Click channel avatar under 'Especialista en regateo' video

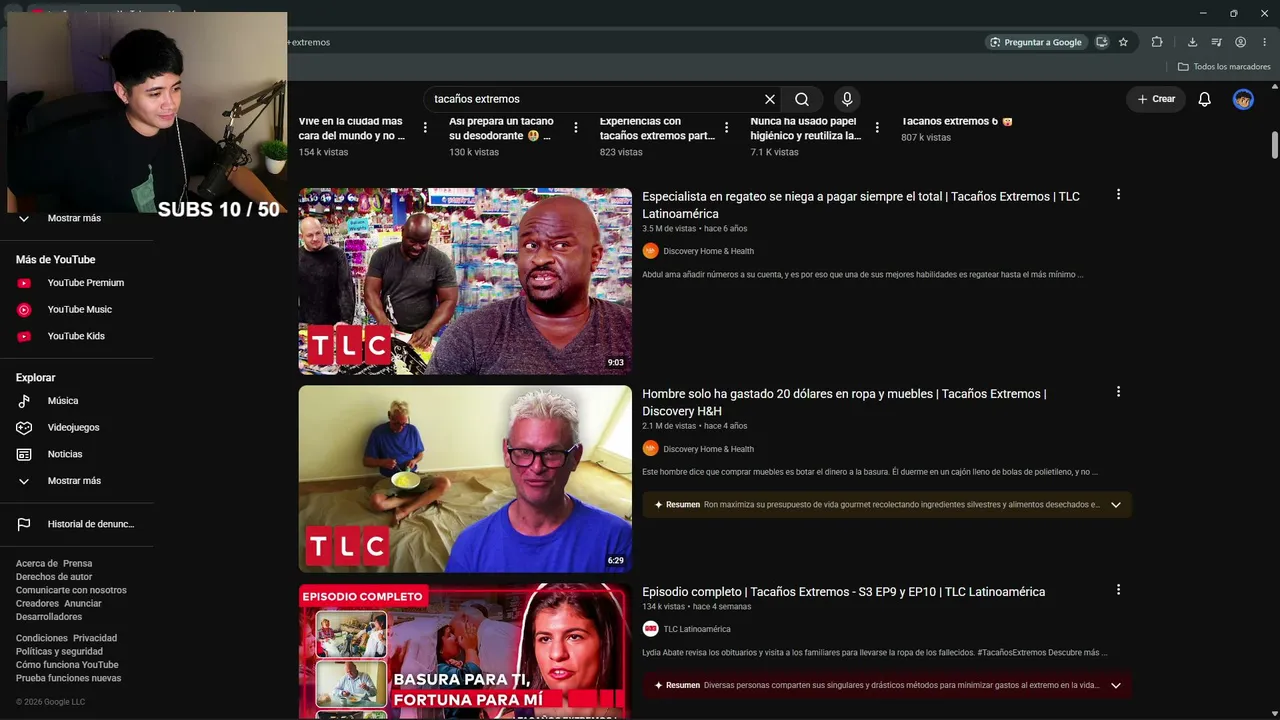[650, 251]
